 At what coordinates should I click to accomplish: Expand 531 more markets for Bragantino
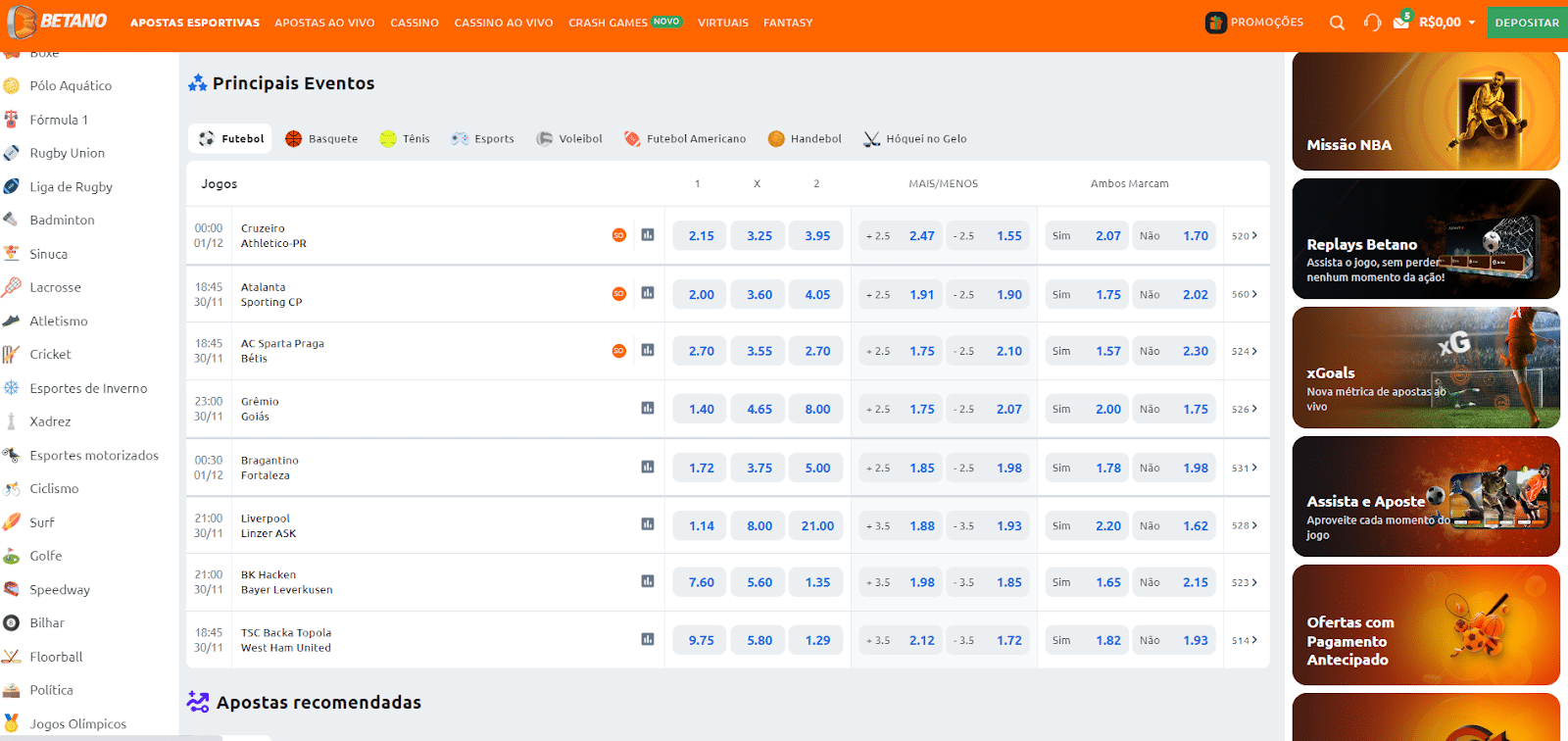point(1245,468)
